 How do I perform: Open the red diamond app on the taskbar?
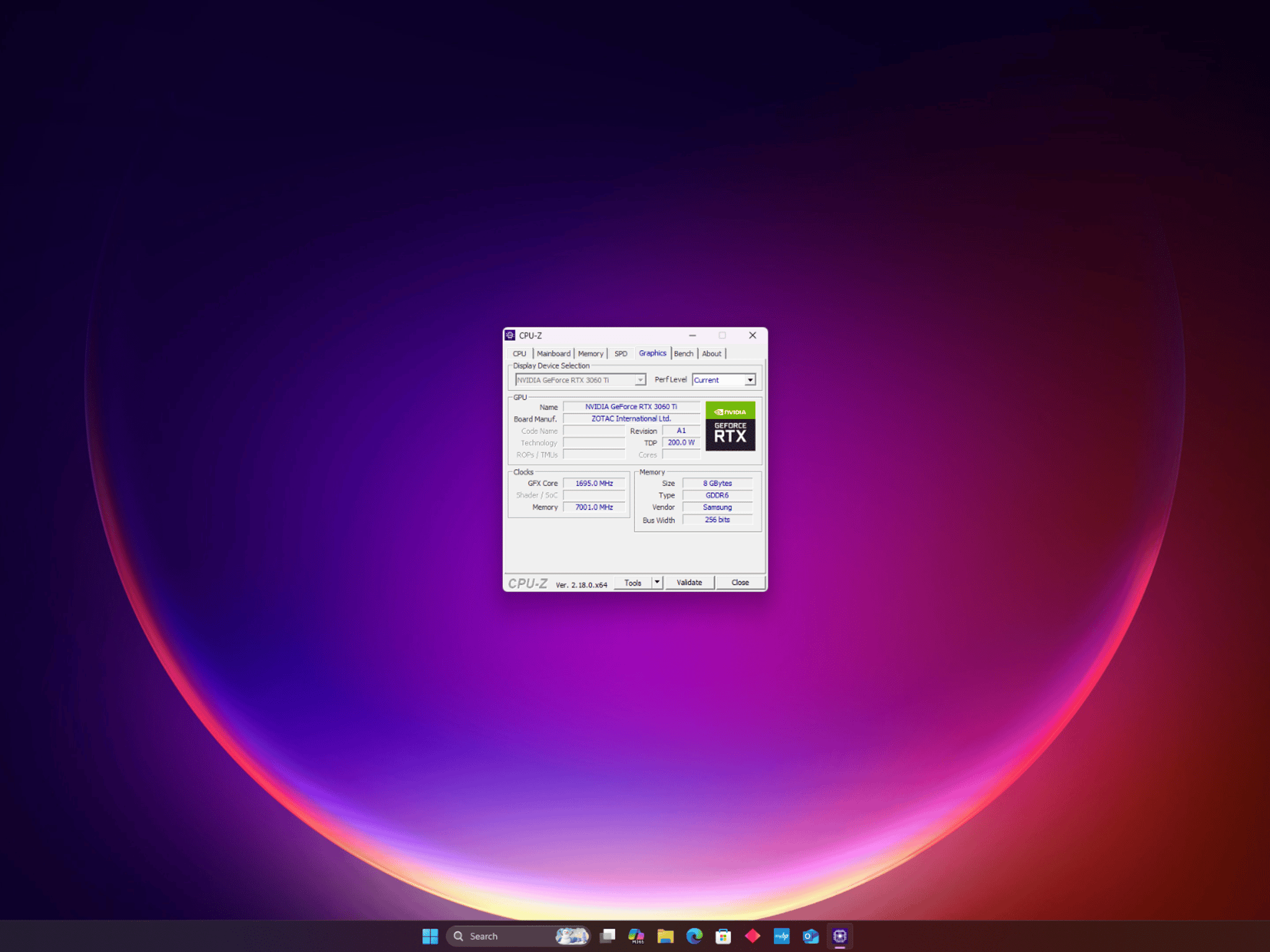752,936
